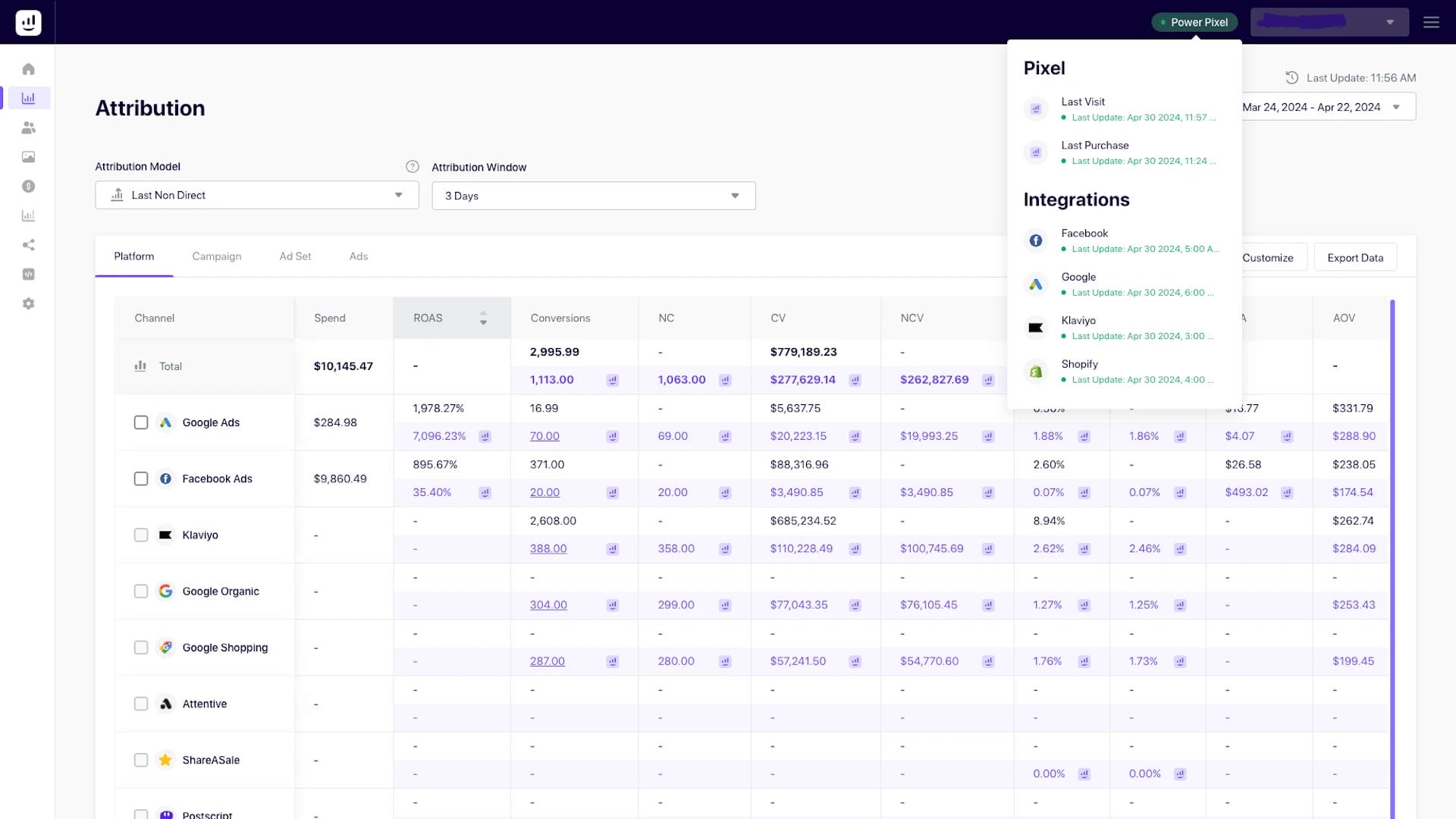Open the settings gear in sidebar
Image resolution: width=1456 pixels, height=819 pixels.
click(28, 303)
